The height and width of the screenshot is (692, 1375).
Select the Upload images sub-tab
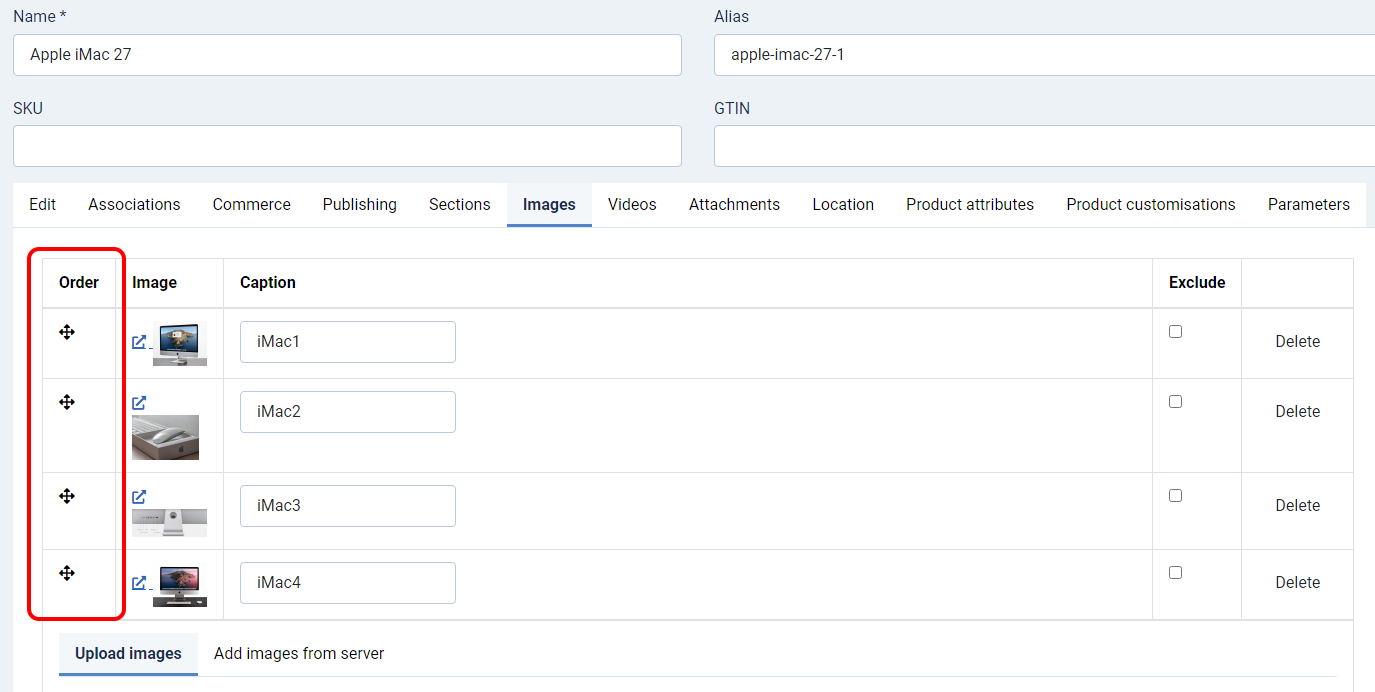point(128,654)
